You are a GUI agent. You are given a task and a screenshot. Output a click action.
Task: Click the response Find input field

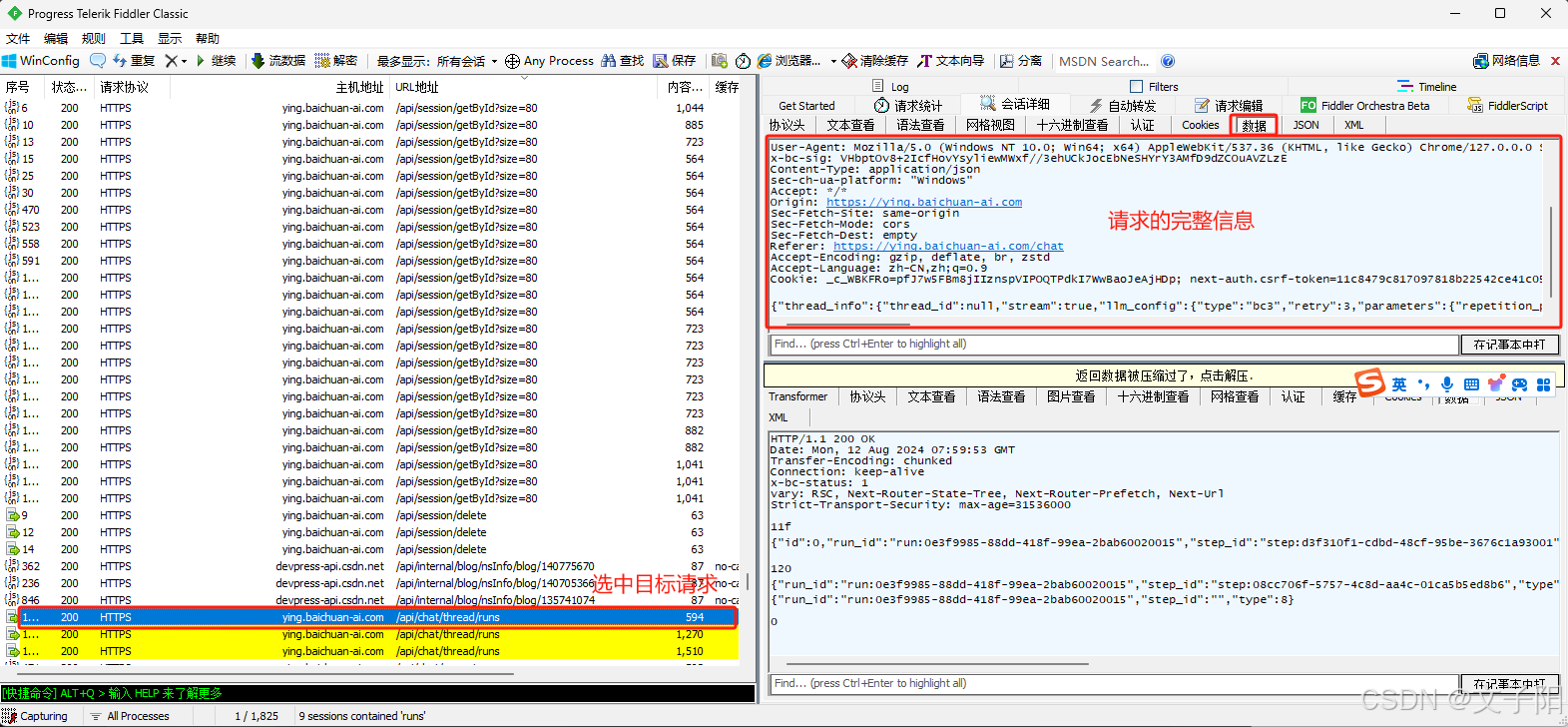click(x=1114, y=684)
